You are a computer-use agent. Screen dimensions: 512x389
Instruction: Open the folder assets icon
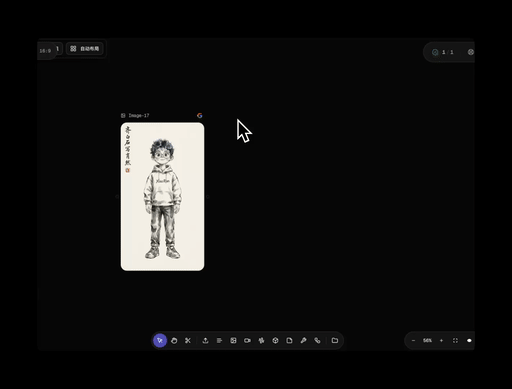click(x=335, y=340)
